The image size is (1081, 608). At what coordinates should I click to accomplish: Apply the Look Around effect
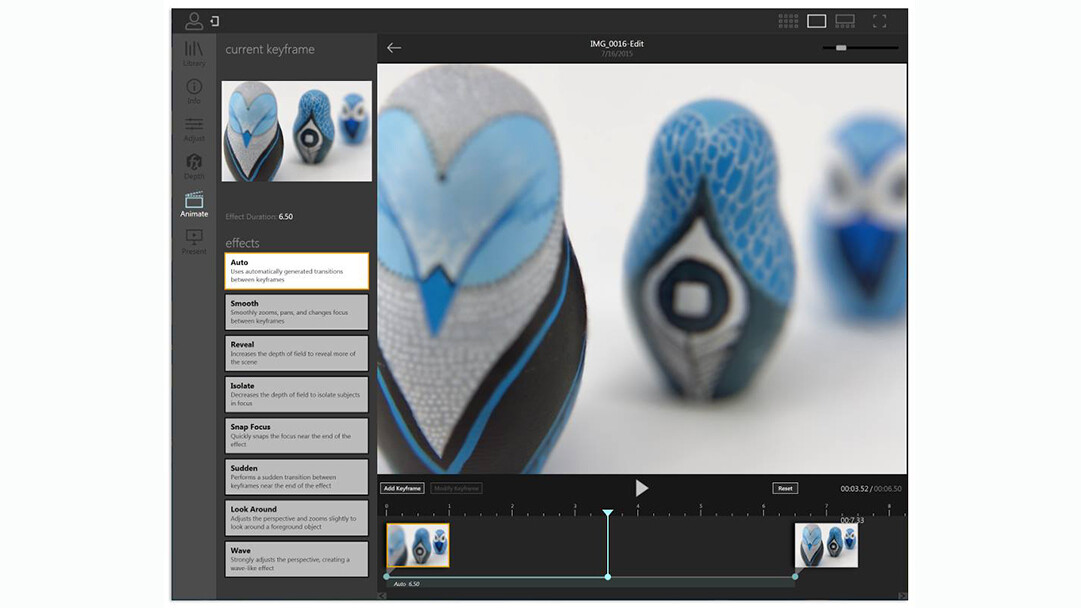click(x=296, y=518)
